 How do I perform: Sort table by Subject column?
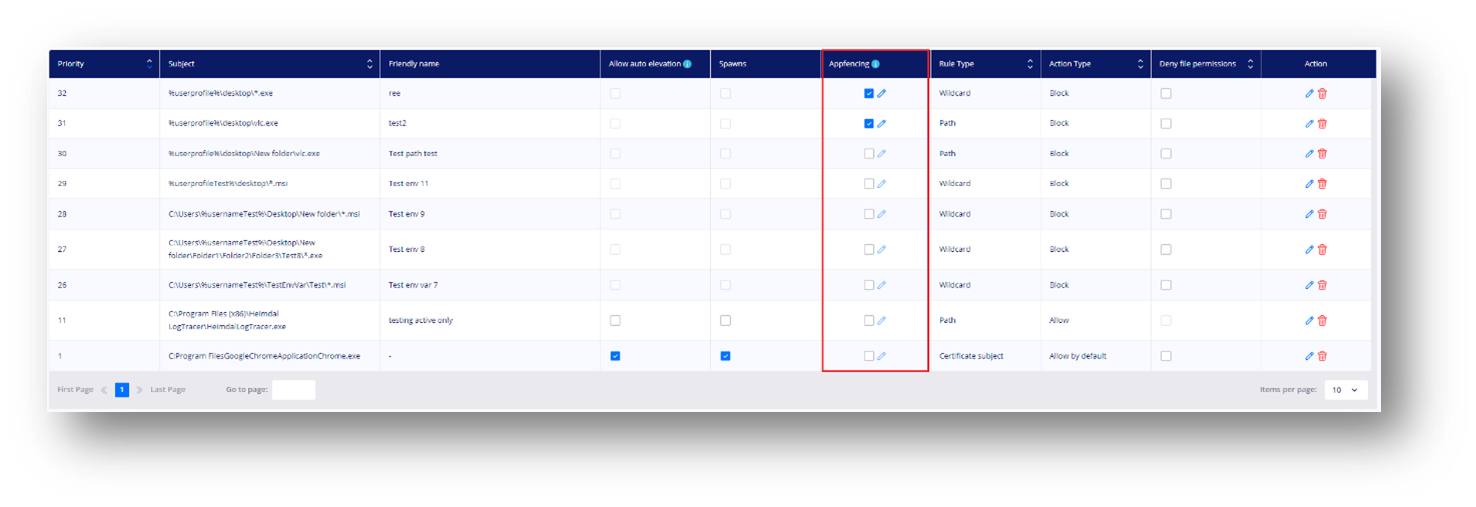coord(370,64)
